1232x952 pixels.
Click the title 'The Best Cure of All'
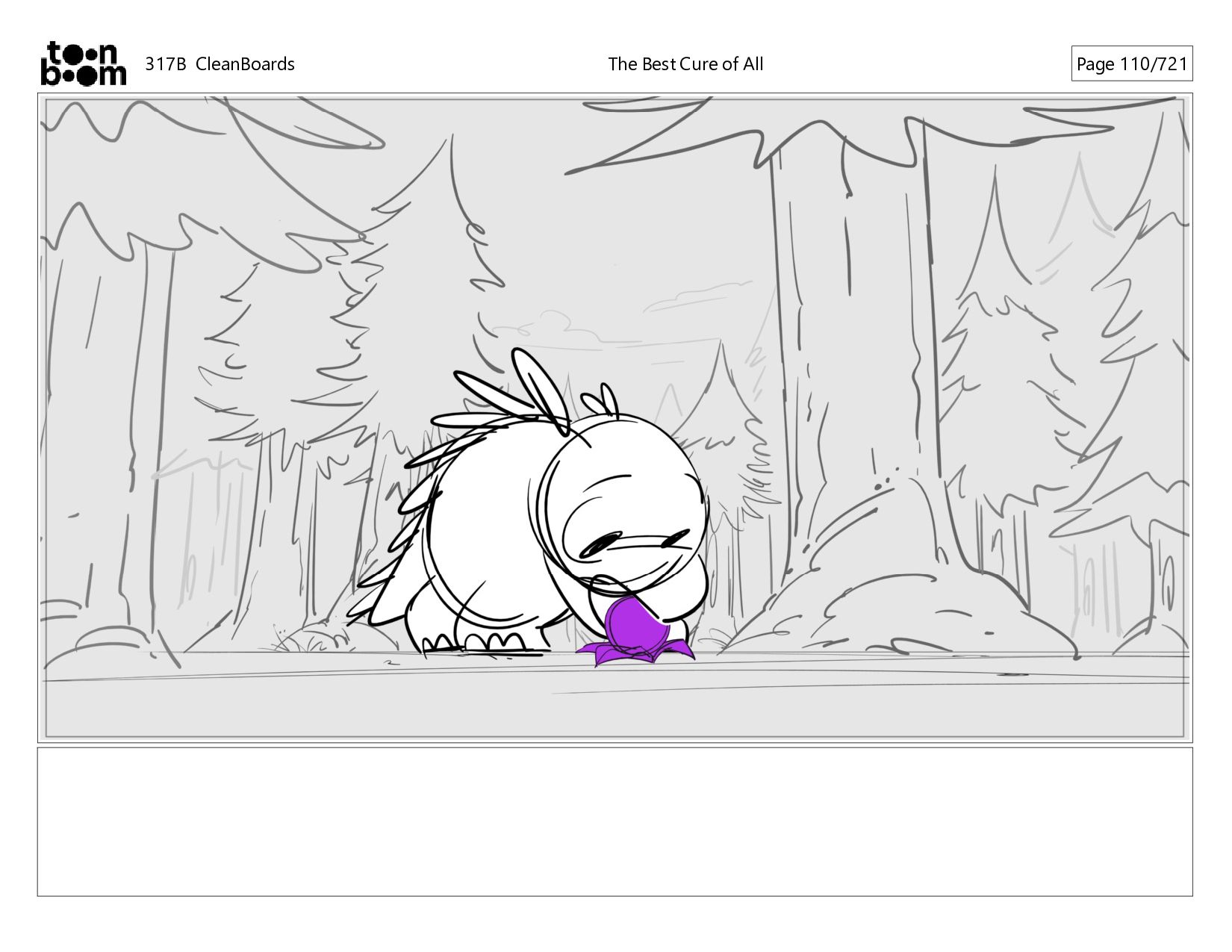point(685,64)
